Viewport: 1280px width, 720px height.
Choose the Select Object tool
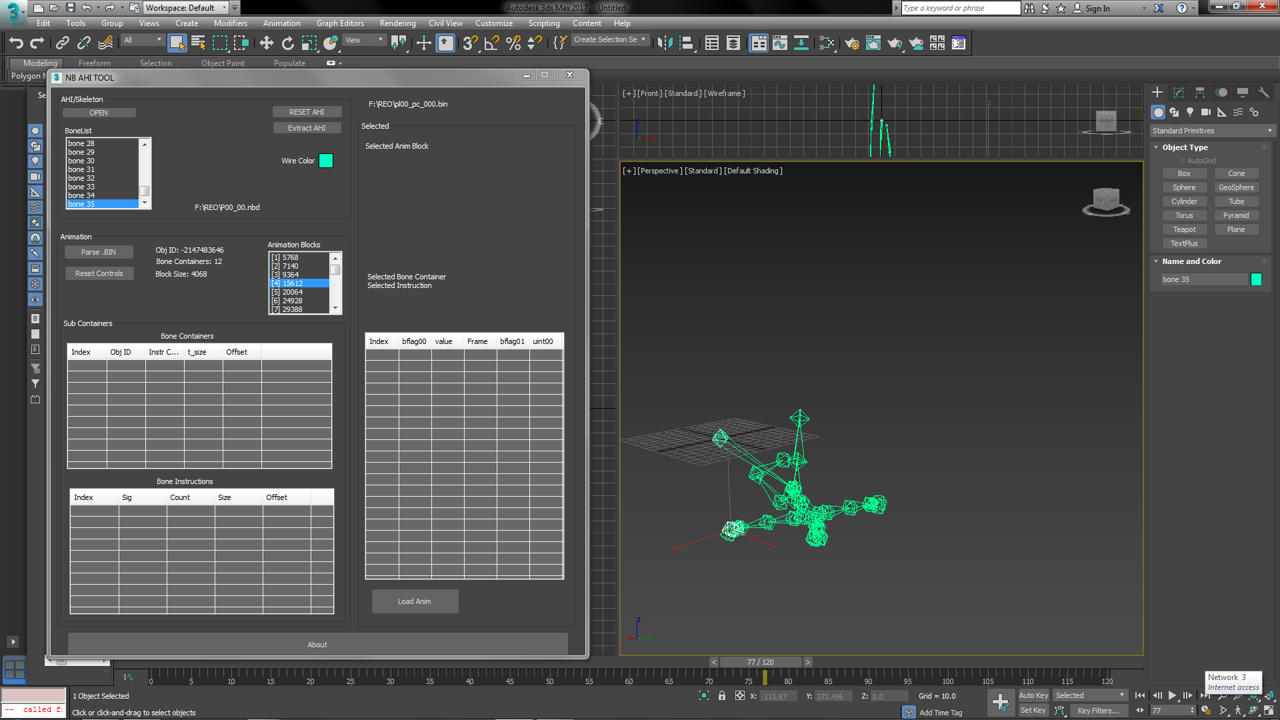pos(177,43)
